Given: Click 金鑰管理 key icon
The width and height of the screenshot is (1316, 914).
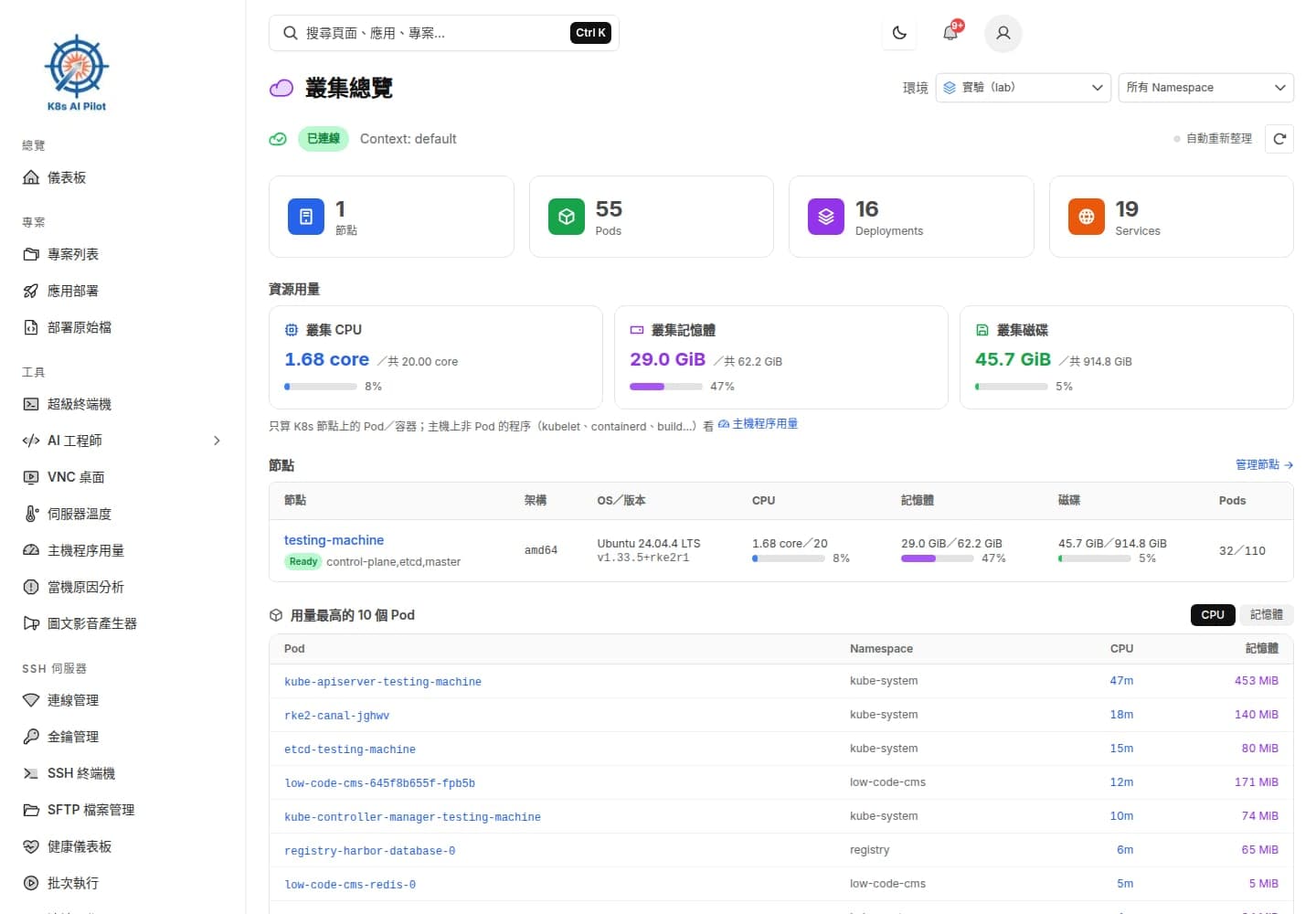Looking at the screenshot, I should pos(31,737).
